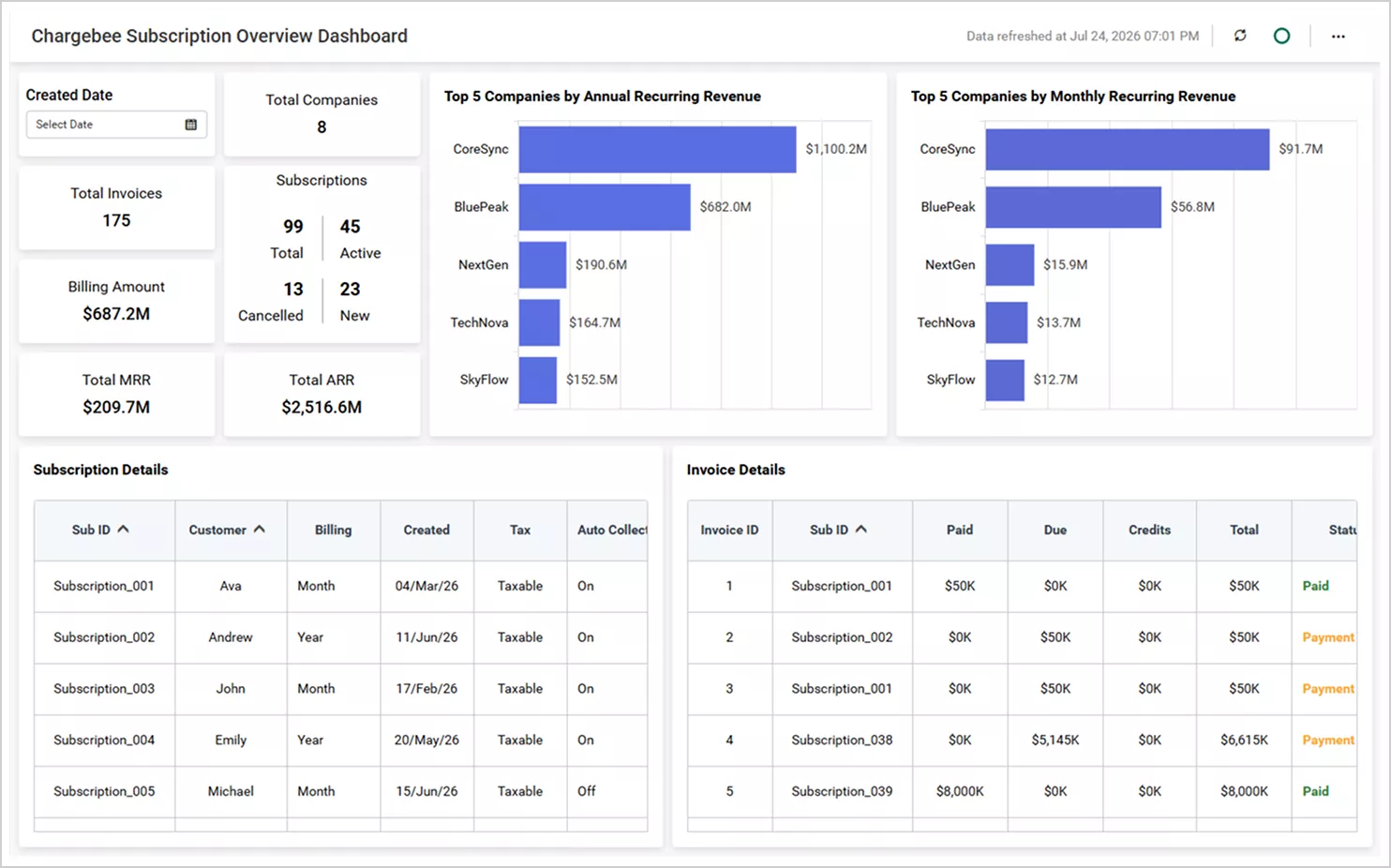This screenshot has width=1391, height=868.
Task: Open the calendar icon in Created Date
Action: (191, 125)
